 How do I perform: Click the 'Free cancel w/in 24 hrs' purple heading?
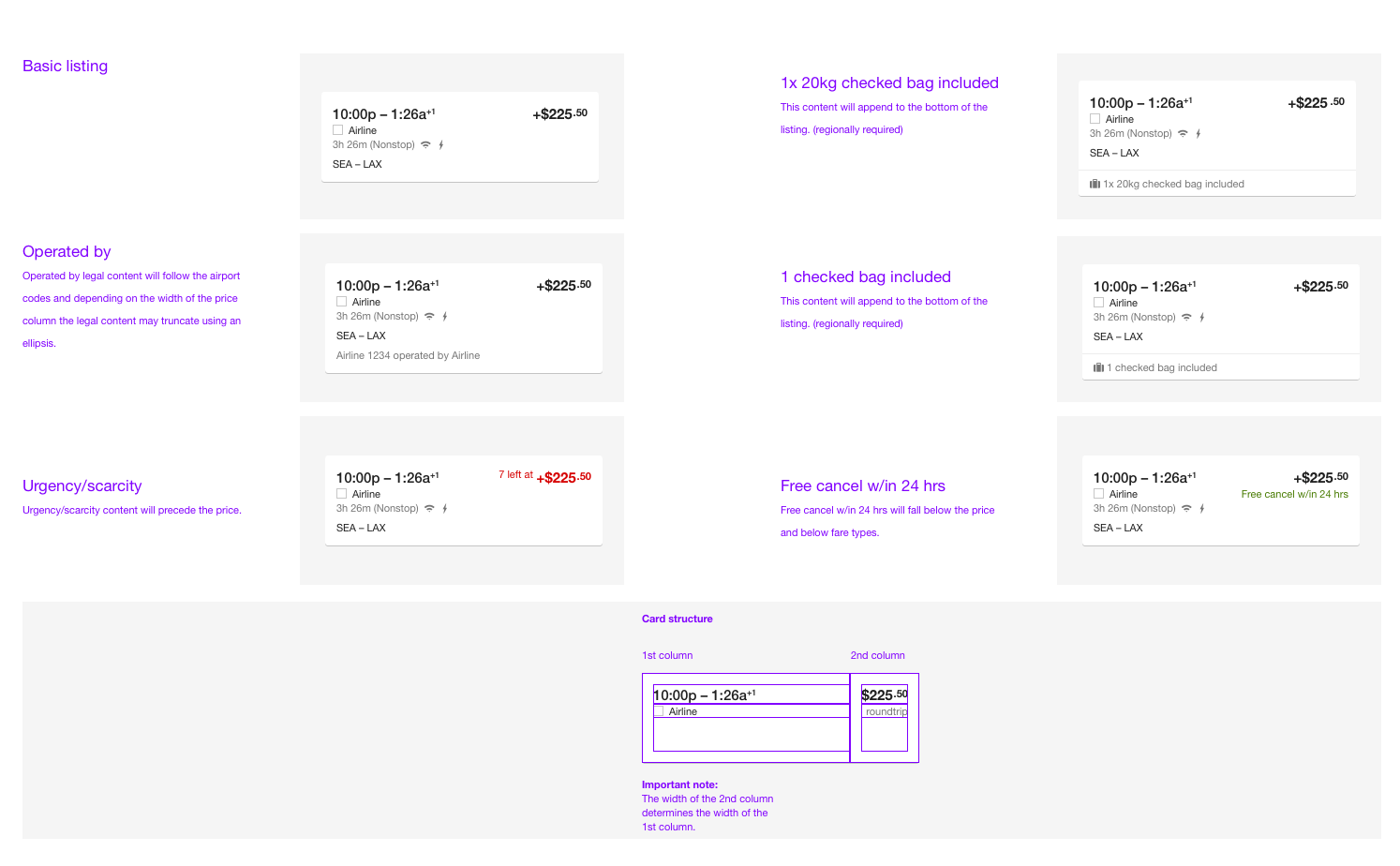(863, 485)
